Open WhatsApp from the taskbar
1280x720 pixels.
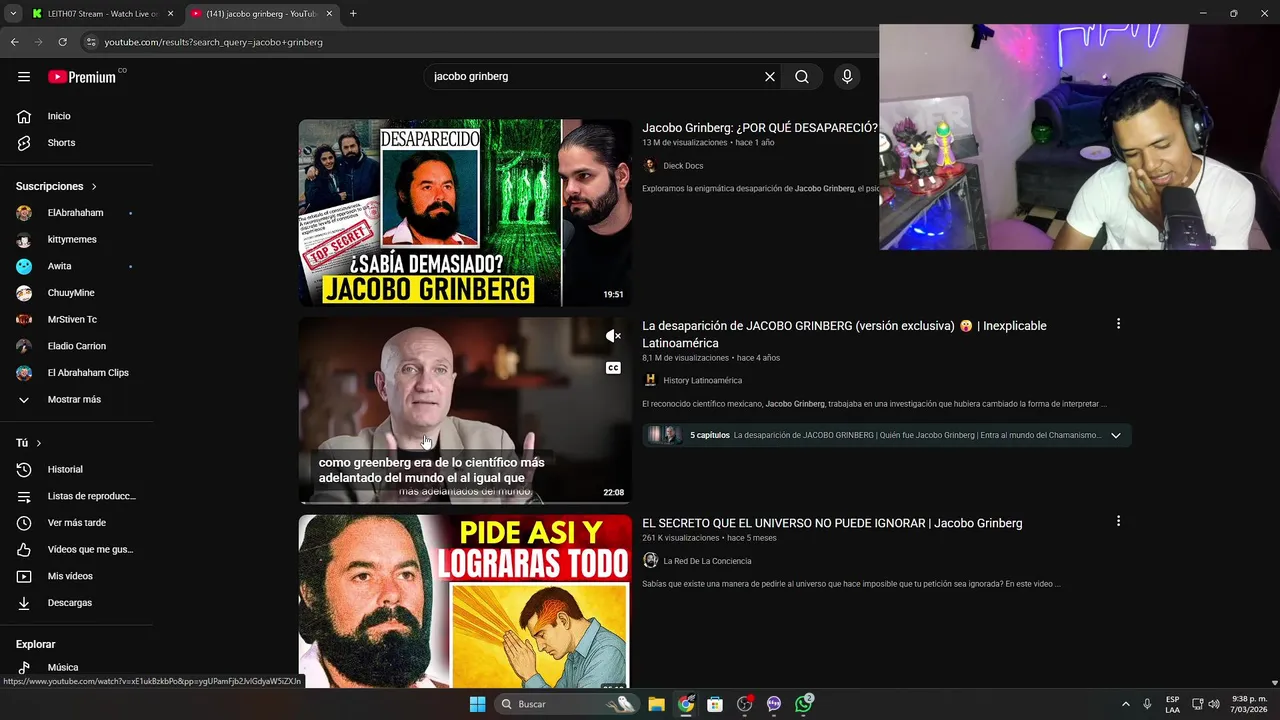pyautogui.click(x=804, y=704)
